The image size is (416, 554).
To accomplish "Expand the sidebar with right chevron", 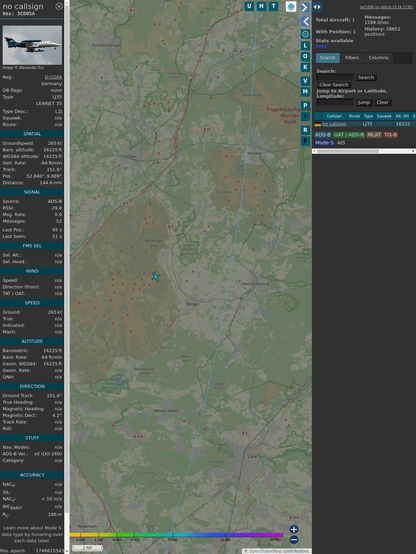I will coord(305,7).
